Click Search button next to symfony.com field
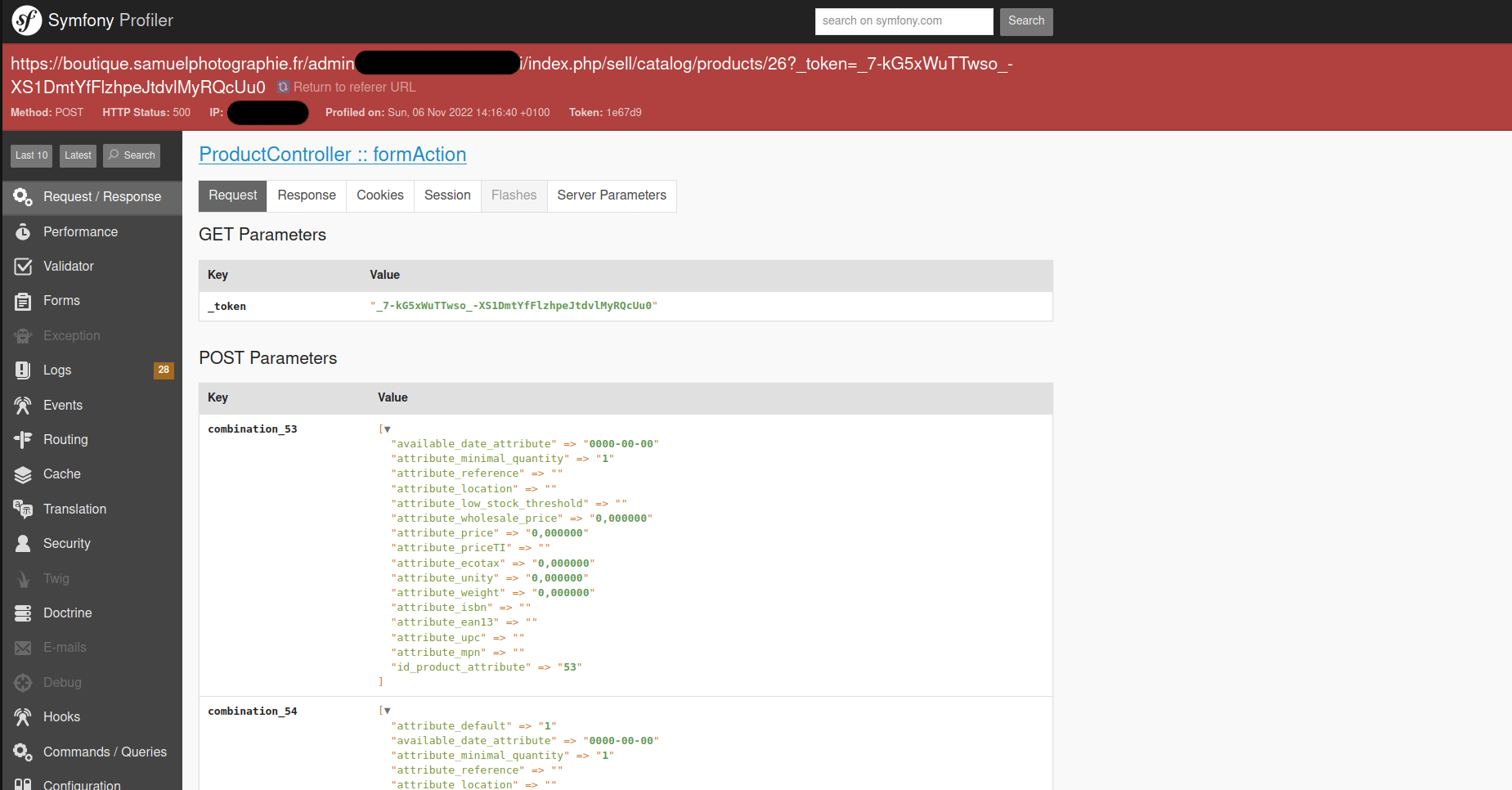Image resolution: width=1512 pixels, height=790 pixels. coord(1026,21)
